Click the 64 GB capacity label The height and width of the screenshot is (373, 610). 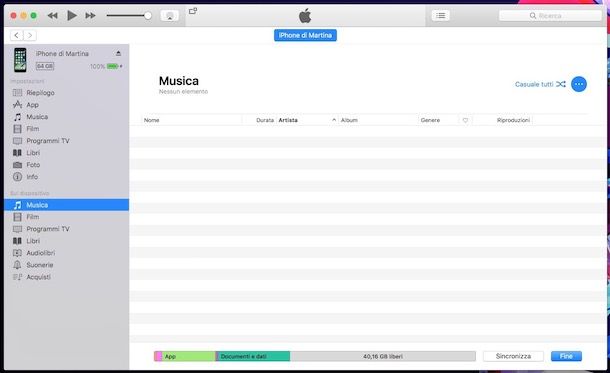click(x=45, y=66)
